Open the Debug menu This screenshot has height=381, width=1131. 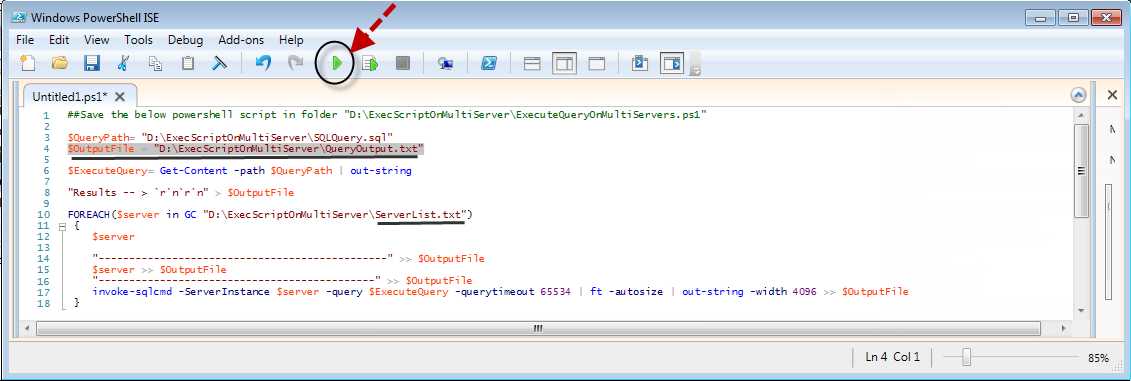(x=185, y=40)
